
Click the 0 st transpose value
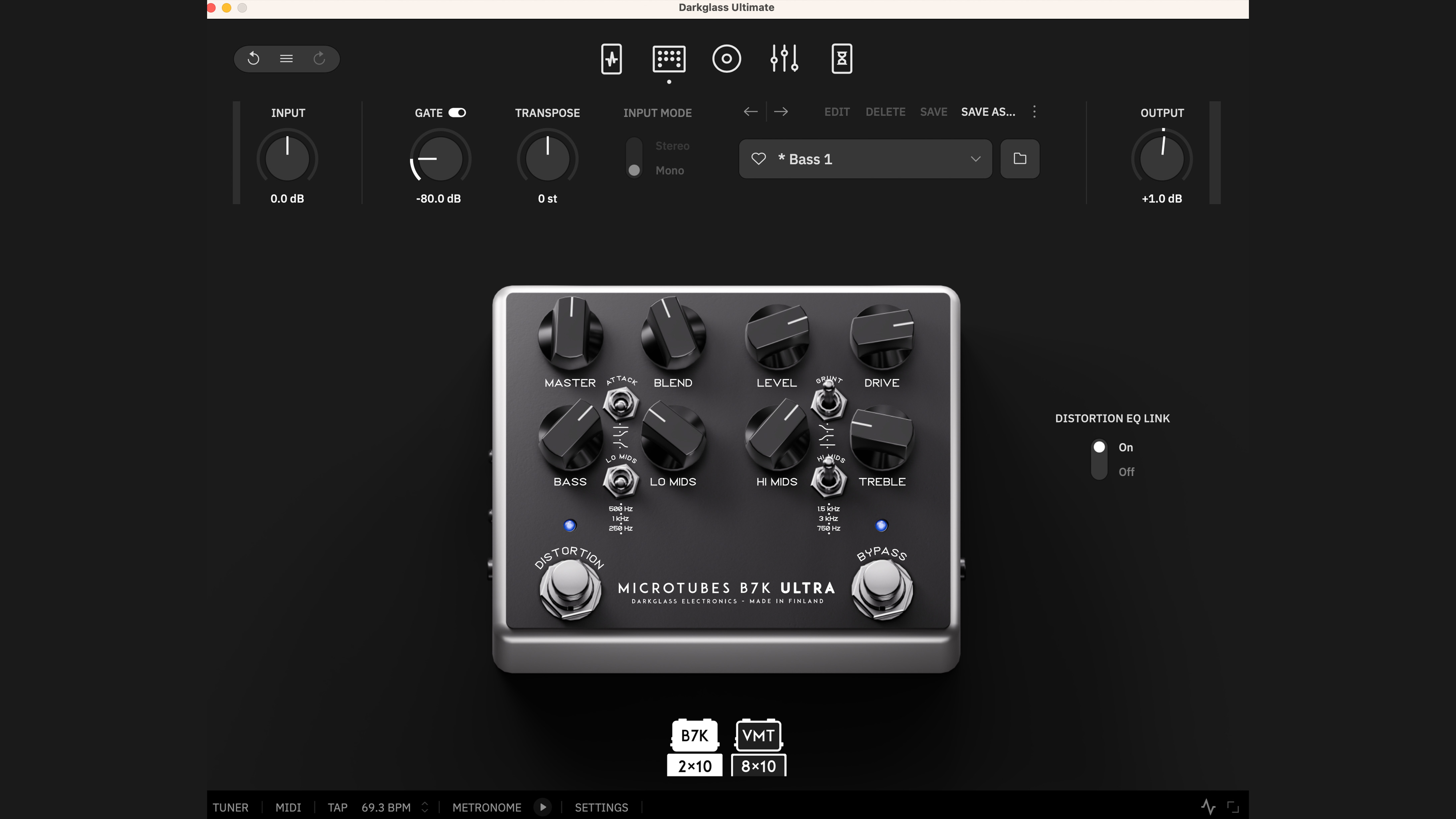click(x=547, y=198)
